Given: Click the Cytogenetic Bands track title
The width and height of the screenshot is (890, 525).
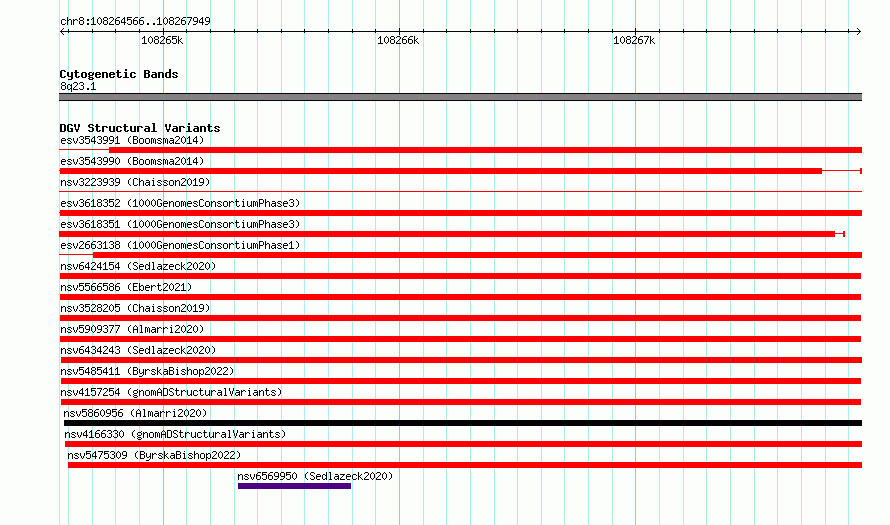Looking at the screenshot, I should click(119, 74).
